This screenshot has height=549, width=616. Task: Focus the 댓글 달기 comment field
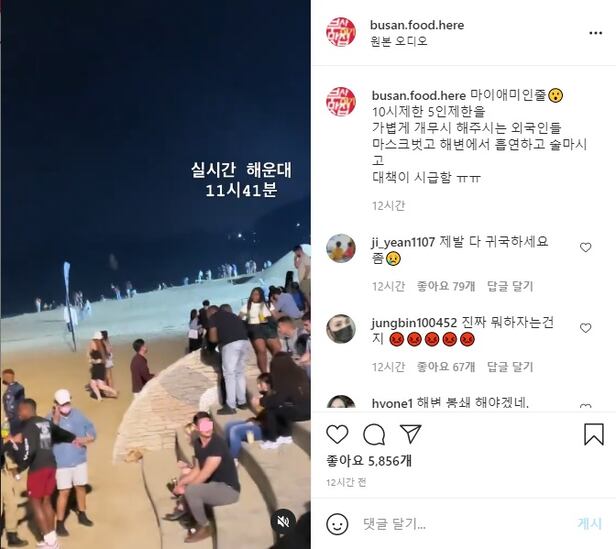pos(464,524)
